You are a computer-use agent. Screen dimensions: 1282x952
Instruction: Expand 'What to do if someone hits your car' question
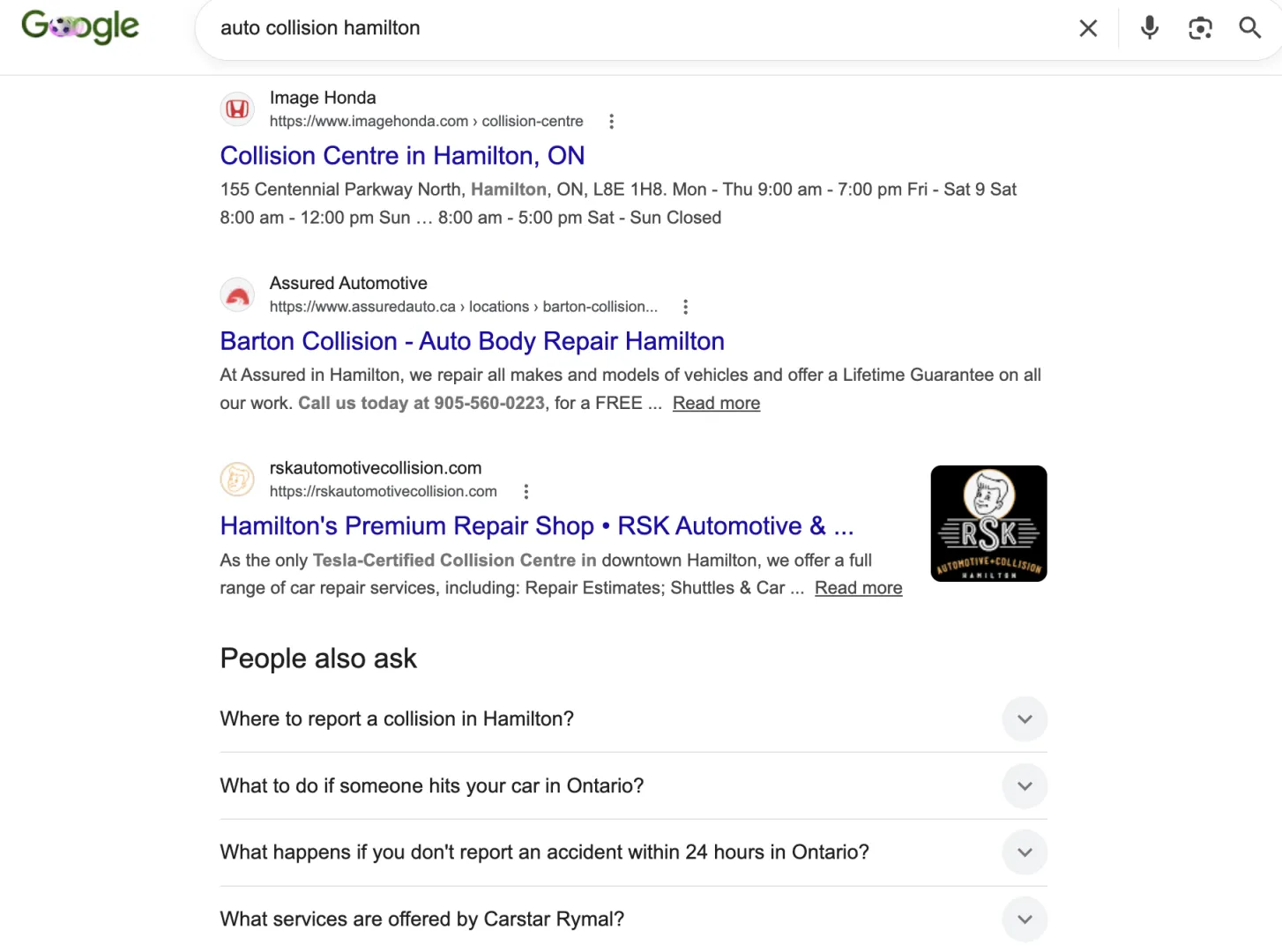click(x=633, y=786)
